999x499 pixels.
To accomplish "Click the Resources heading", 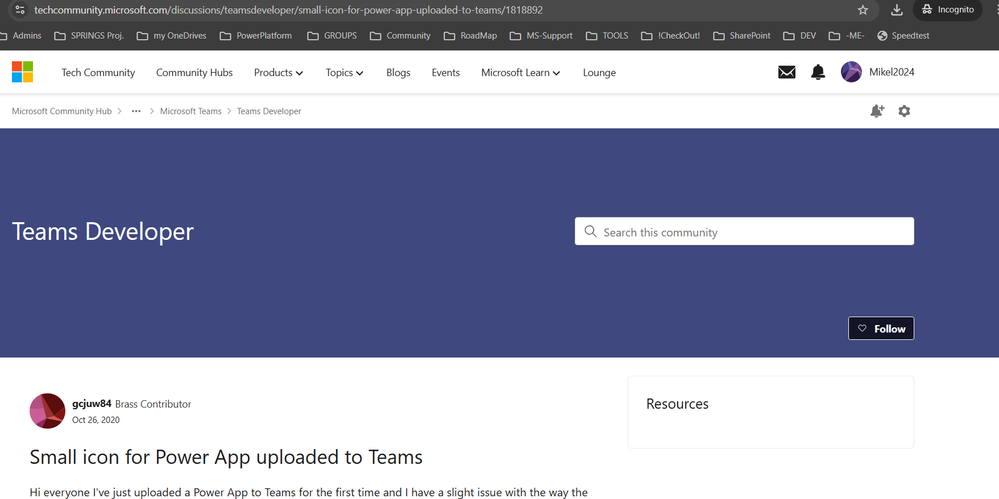I will pyautogui.click(x=677, y=403).
